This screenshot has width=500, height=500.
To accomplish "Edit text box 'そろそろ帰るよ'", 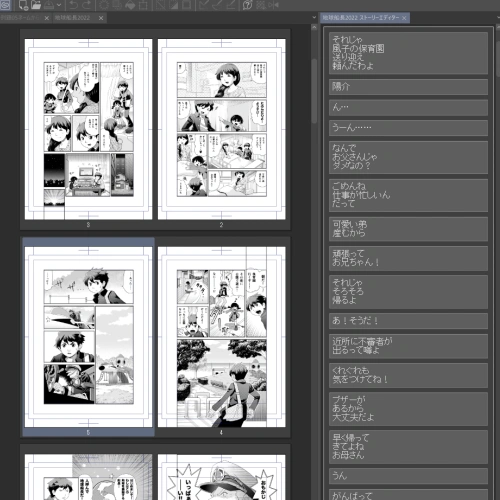I will coord(408,292).
